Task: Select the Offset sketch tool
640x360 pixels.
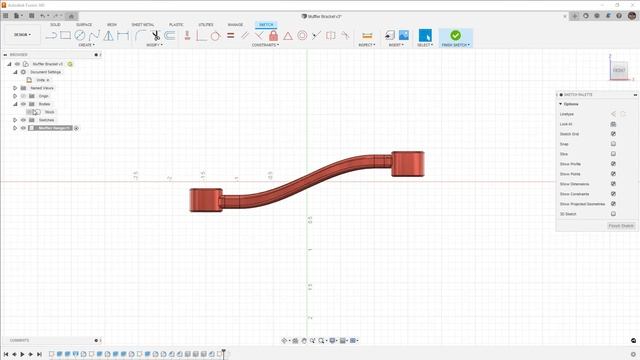Action: [170, 36]
